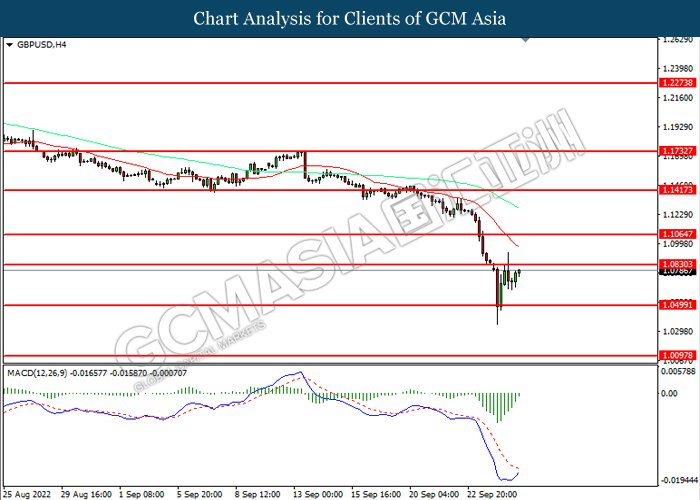Click the 1.10647 red price label
The height and width of the screenshot is (500, 700).
[677, 234]
